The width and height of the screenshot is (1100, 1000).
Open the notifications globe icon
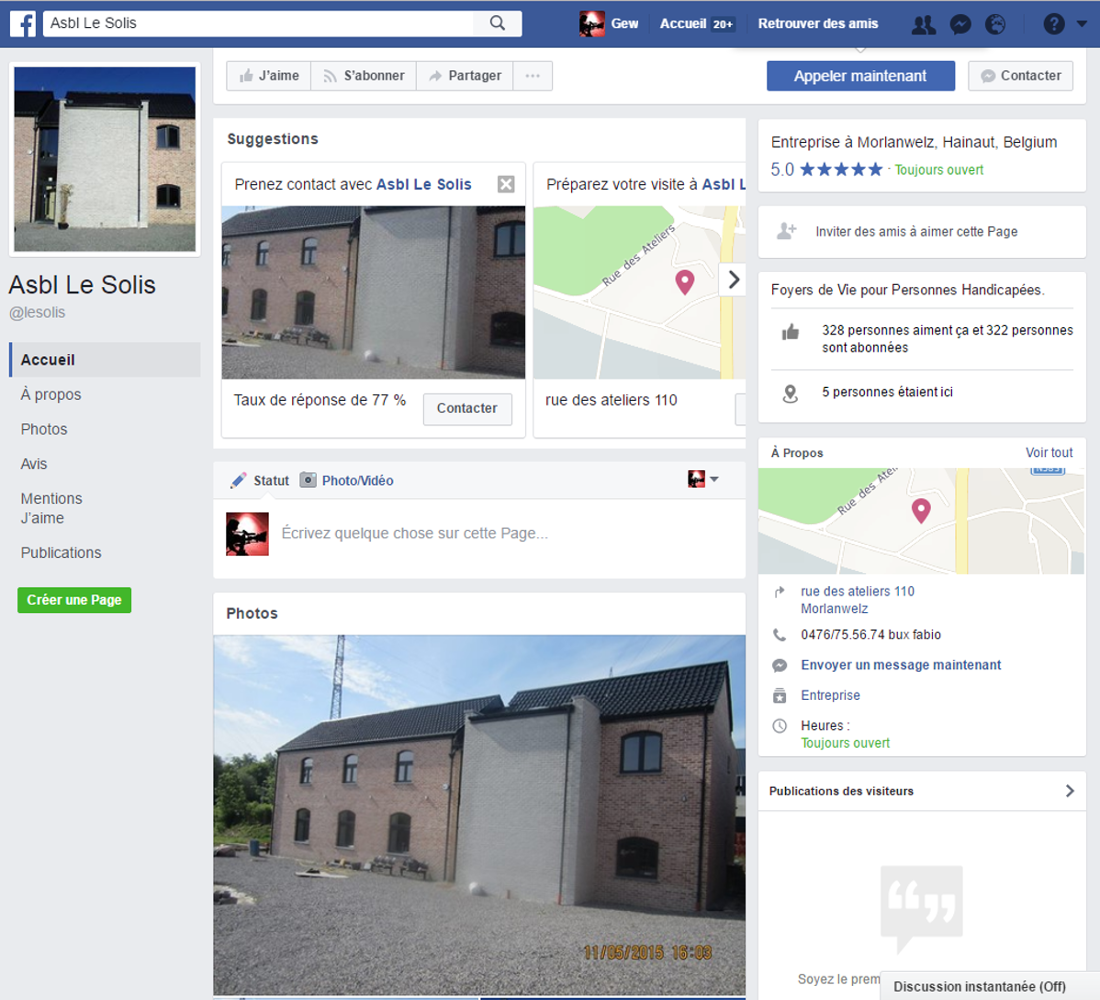point(995,25)
